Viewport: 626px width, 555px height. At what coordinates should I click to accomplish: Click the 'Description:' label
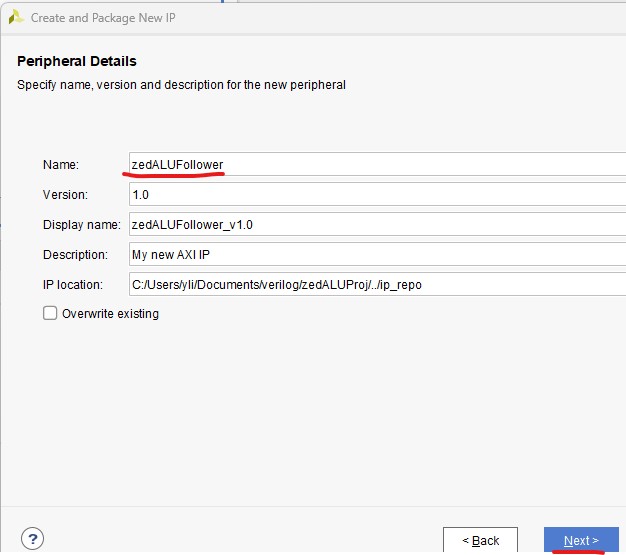(x=76, y=255)
